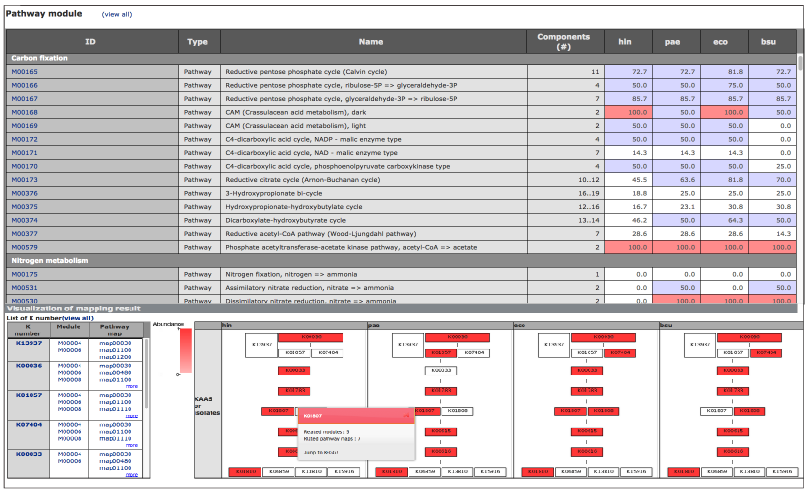809x491 pixels.
Task: Click the eco column header
Action: pos(724,42)
